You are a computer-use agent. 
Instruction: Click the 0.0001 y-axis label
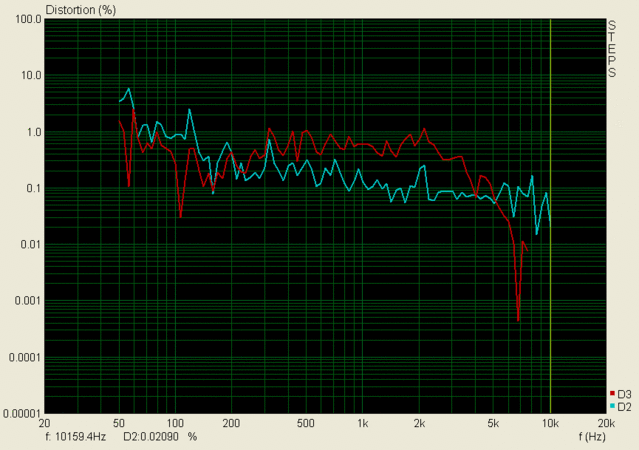tap(26, 357)
